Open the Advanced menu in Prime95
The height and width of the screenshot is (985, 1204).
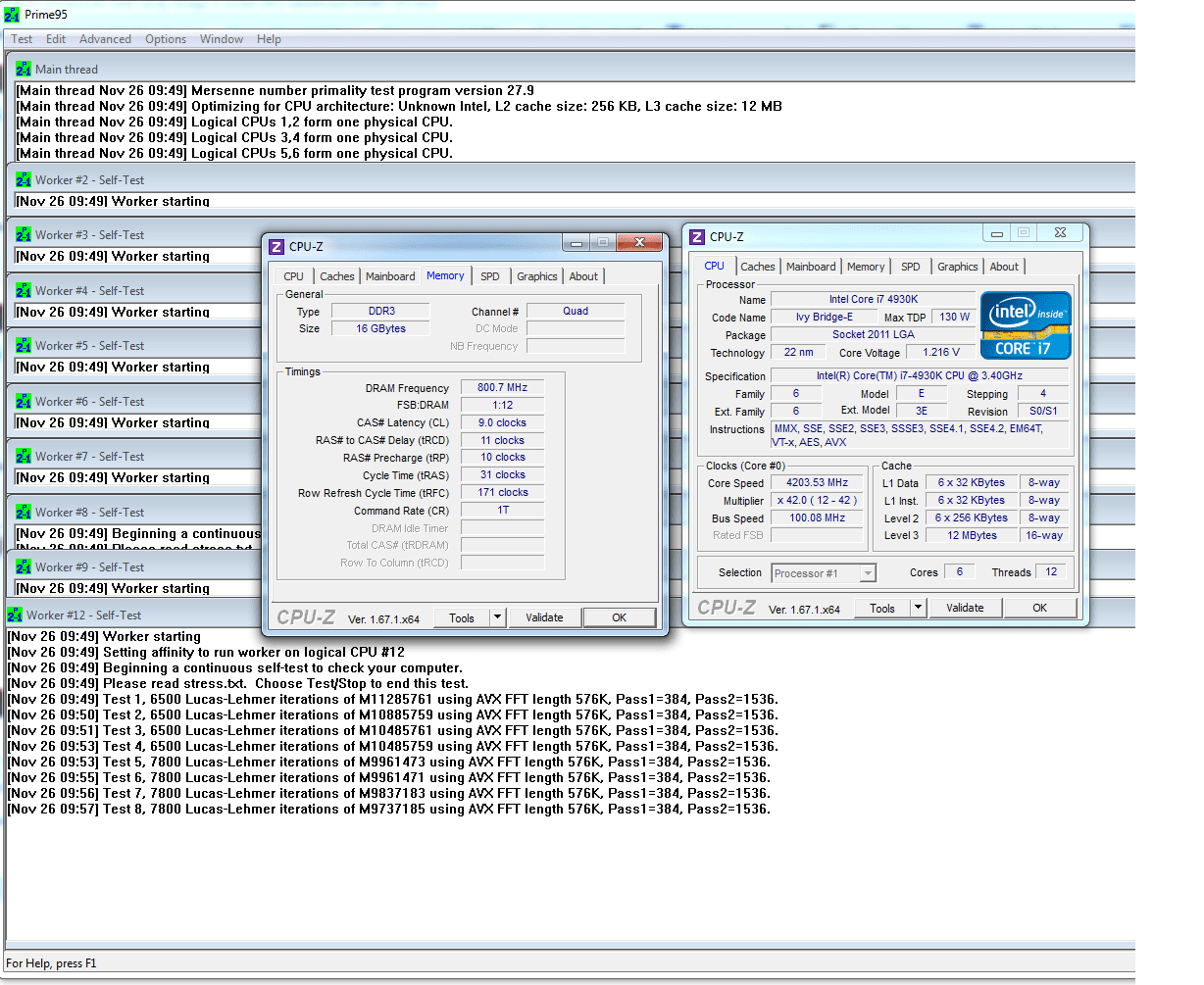coord(105,39)
